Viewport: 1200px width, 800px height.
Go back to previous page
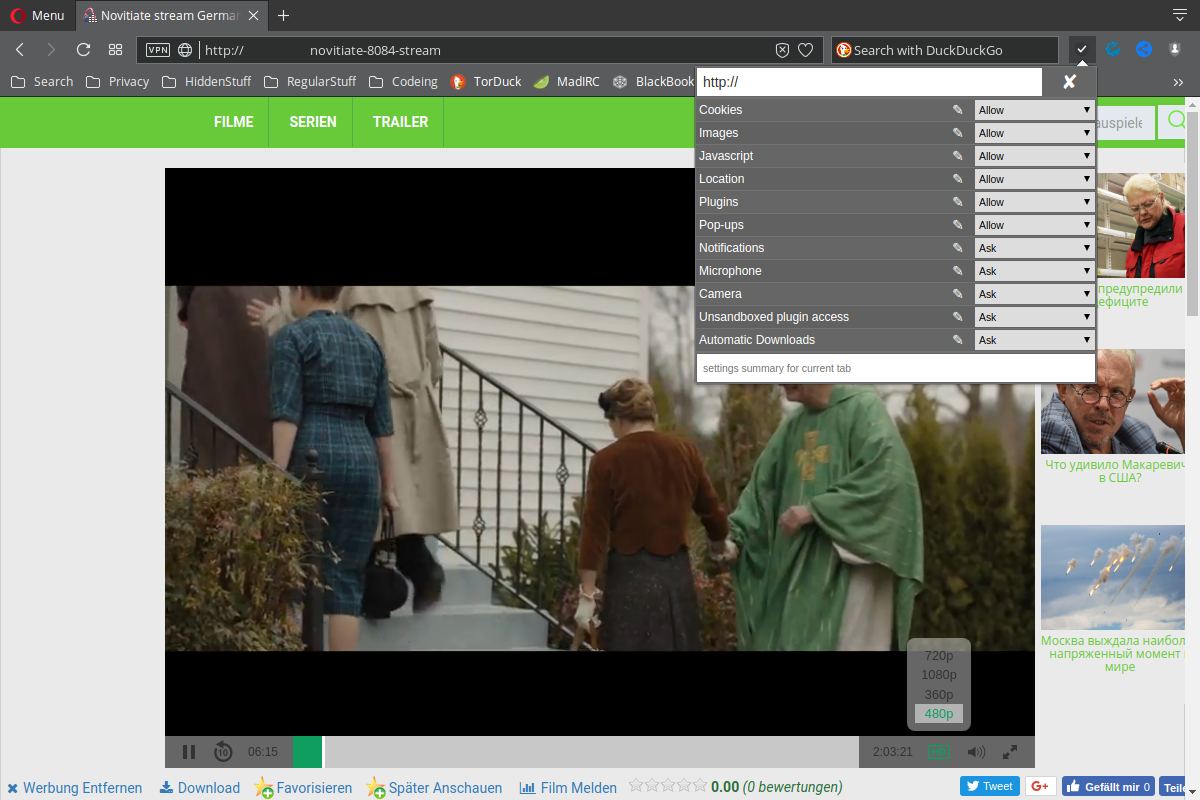(x=20, y=50)
